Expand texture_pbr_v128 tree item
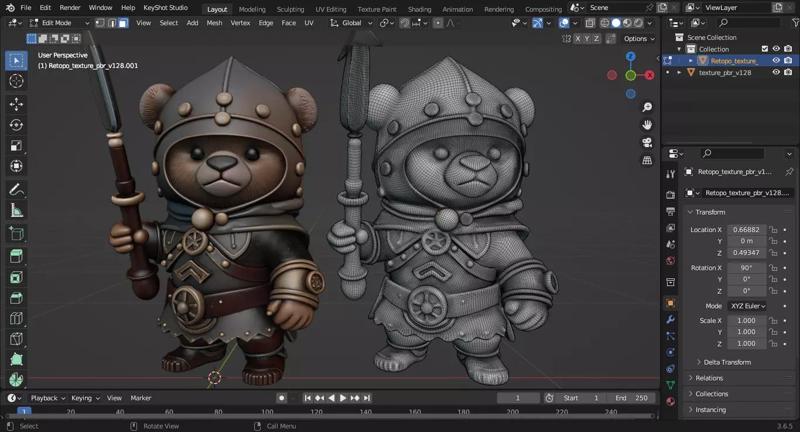 680,72
